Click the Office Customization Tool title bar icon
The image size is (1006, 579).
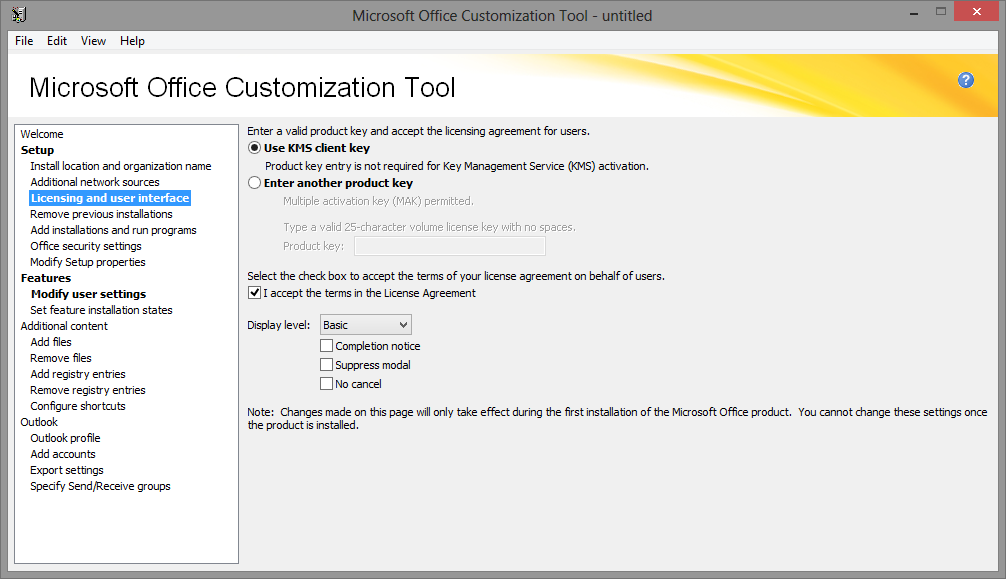[19, 14]
